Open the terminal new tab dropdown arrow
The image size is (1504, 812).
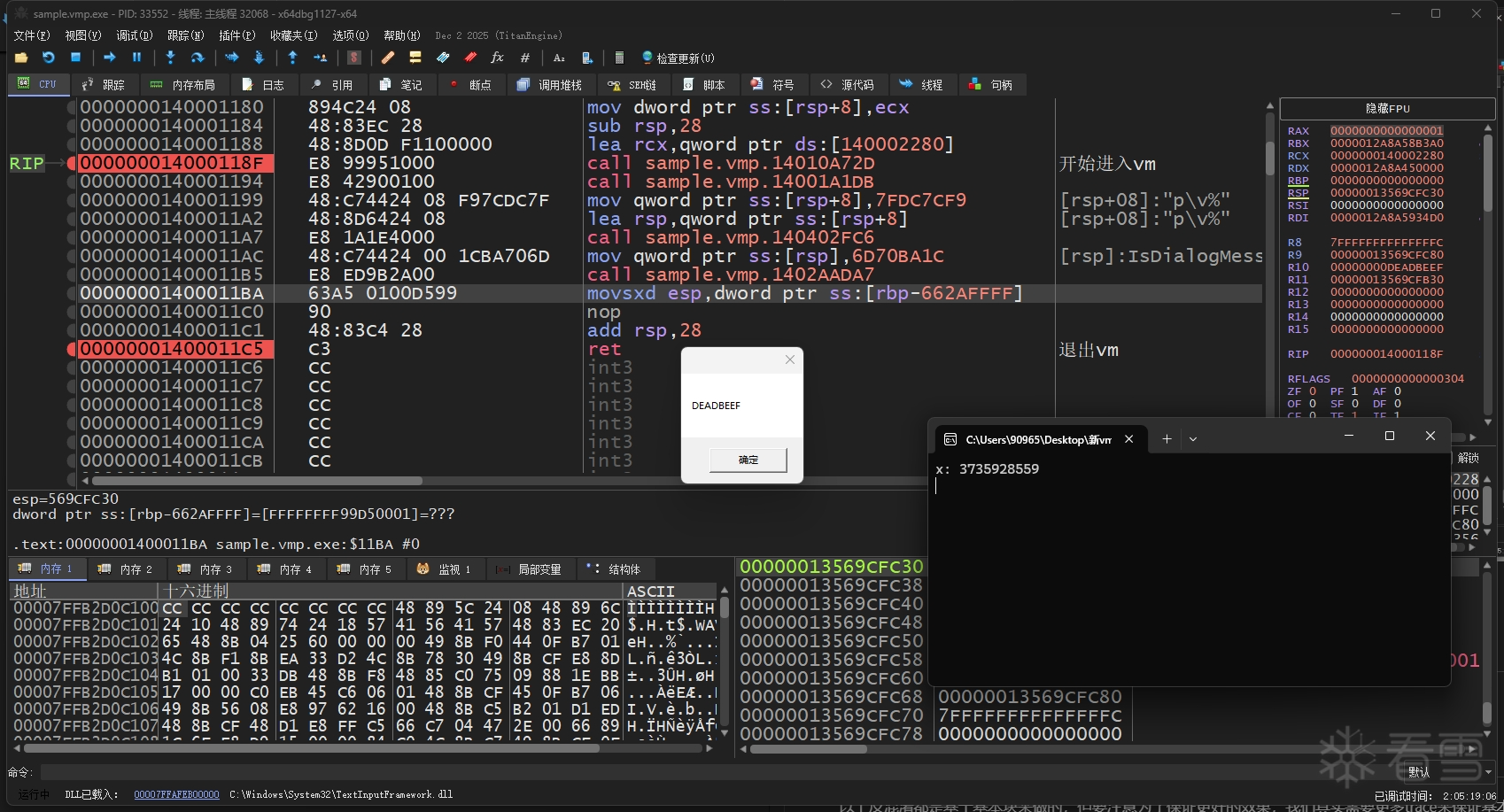(1193, 438)
